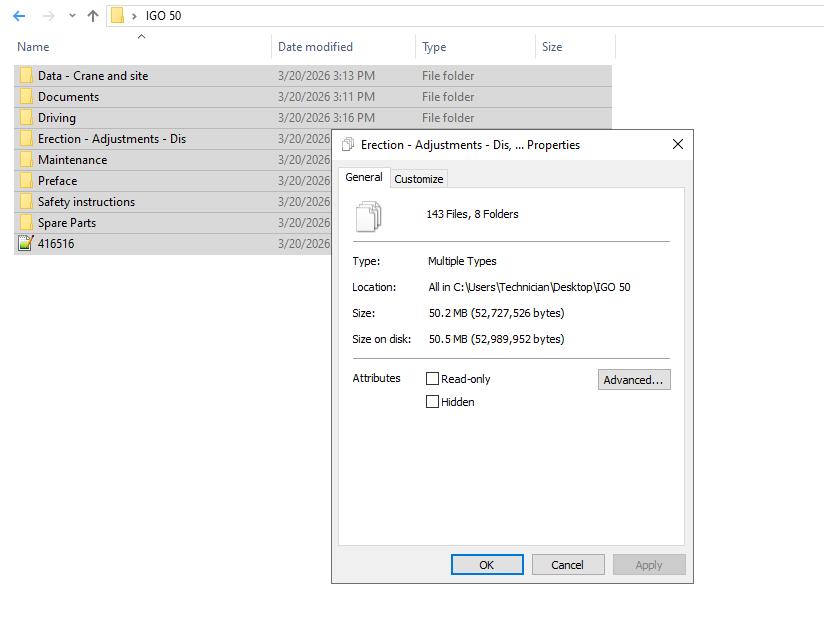Click the File folder type of Driving row

[x=448, y=118]
